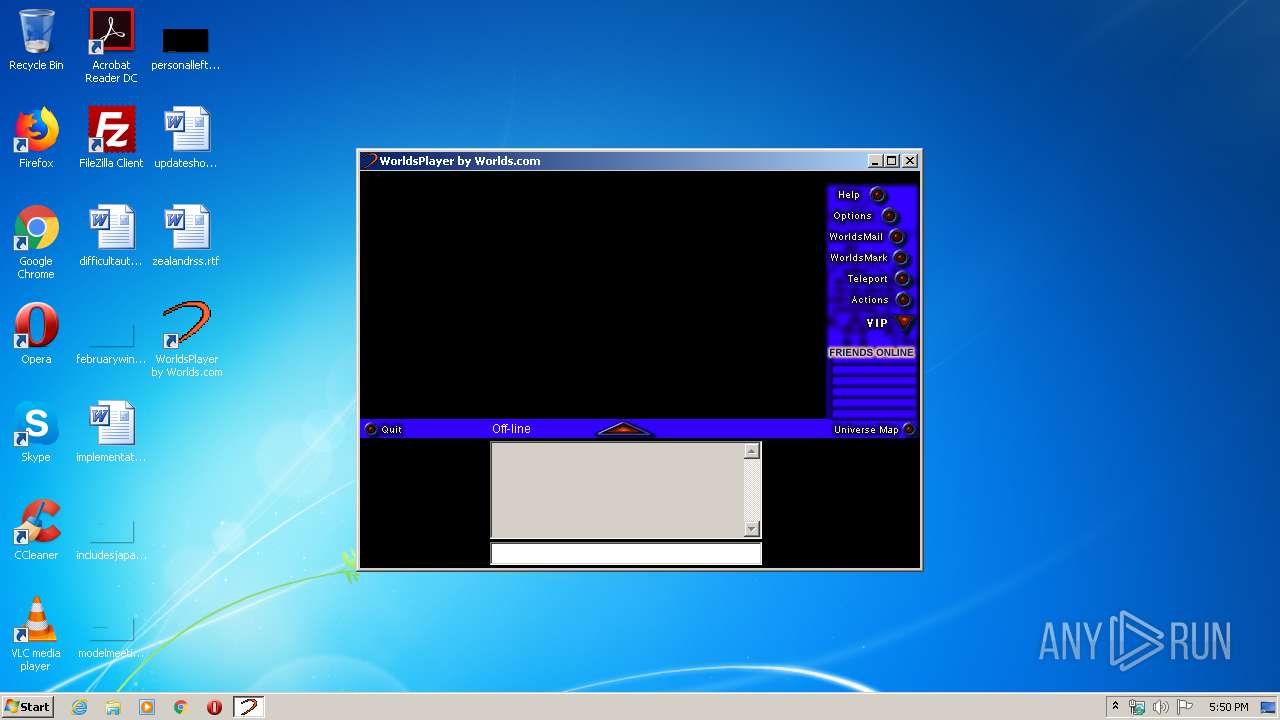Select the Firefox desktop icon
The width and height of the screenshot is (1280, 720).
36,138
